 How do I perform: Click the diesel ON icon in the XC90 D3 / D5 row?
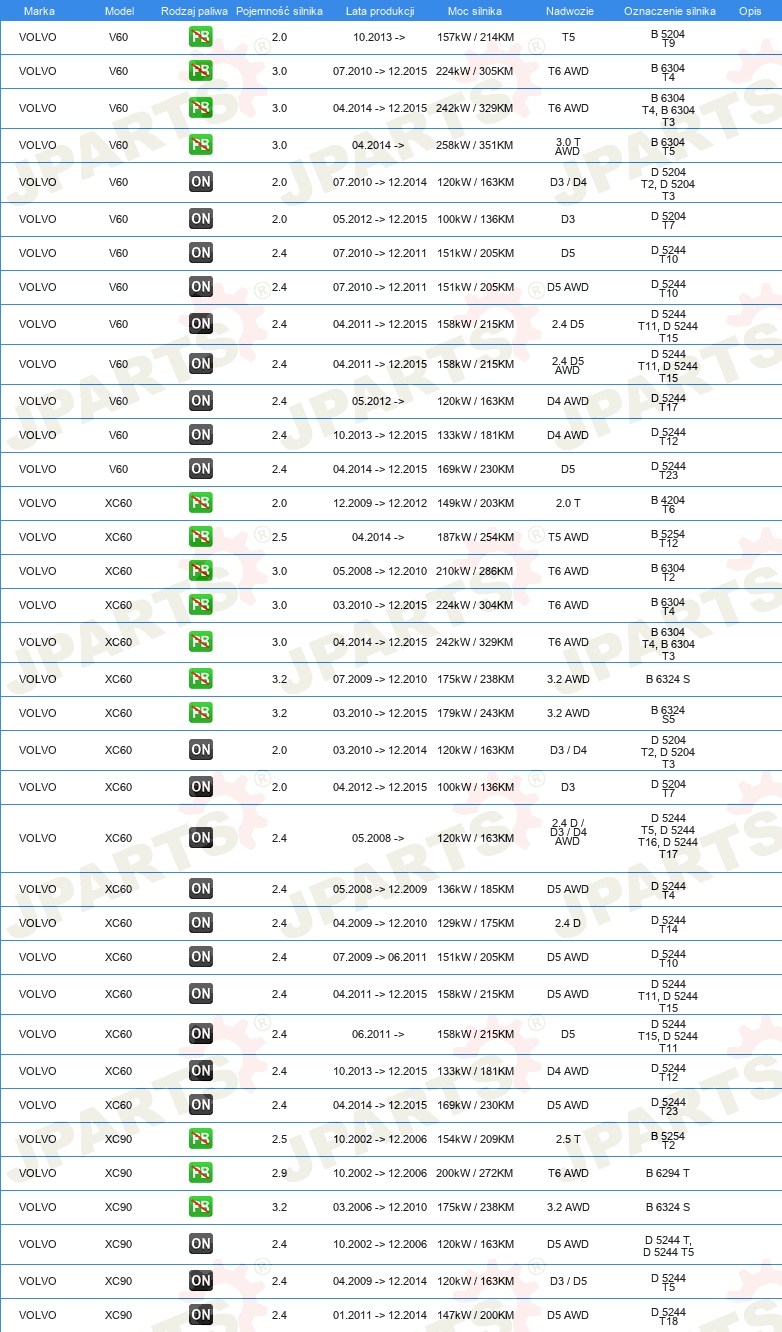[201, 1281]
